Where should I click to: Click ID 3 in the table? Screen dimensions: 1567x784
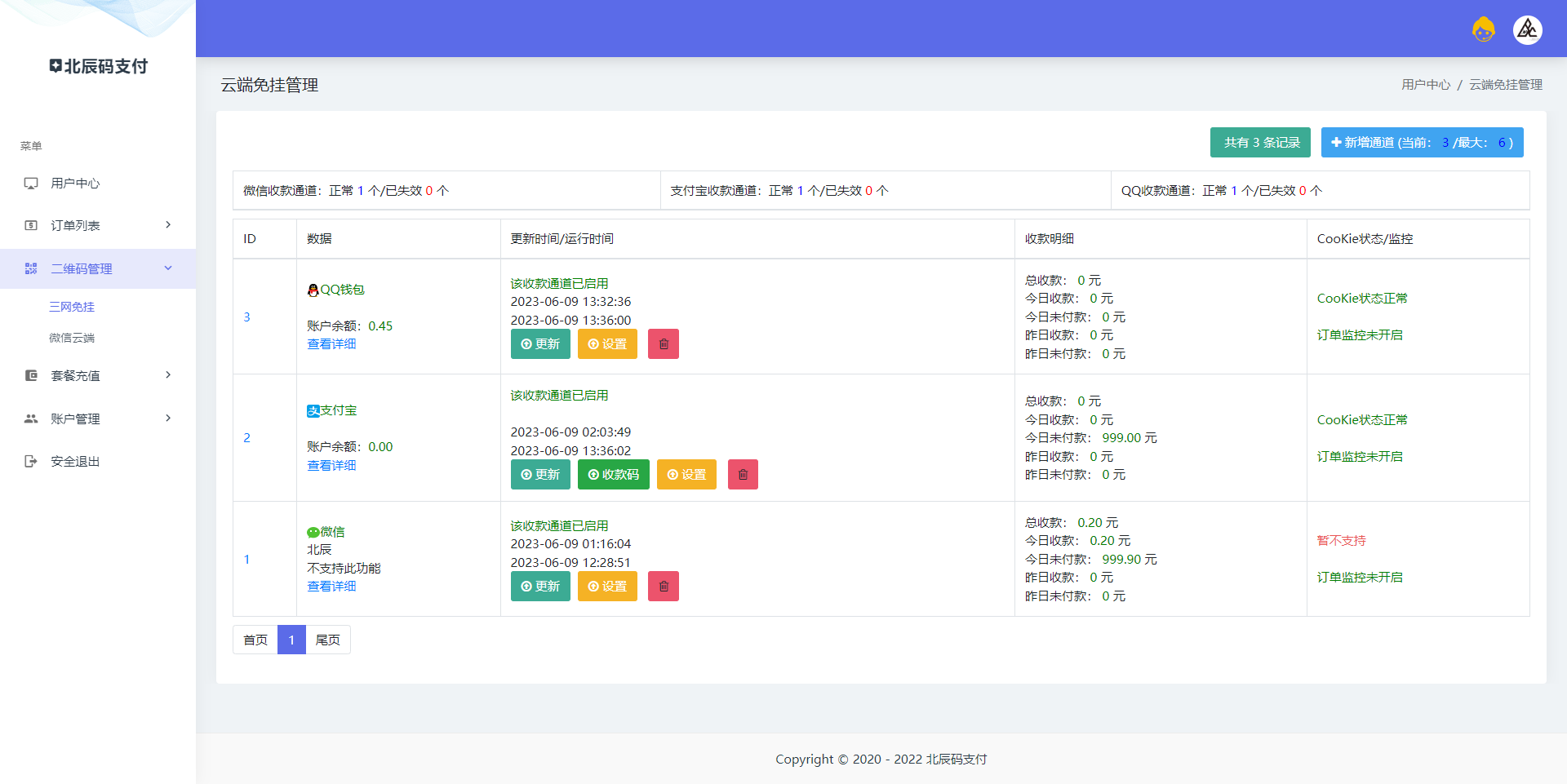click(x=246, y=317)
